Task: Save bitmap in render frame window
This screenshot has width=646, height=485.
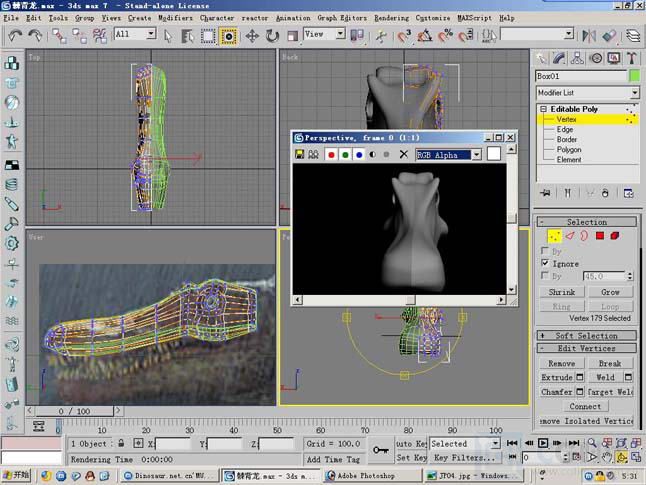Action: pos(300,154)
